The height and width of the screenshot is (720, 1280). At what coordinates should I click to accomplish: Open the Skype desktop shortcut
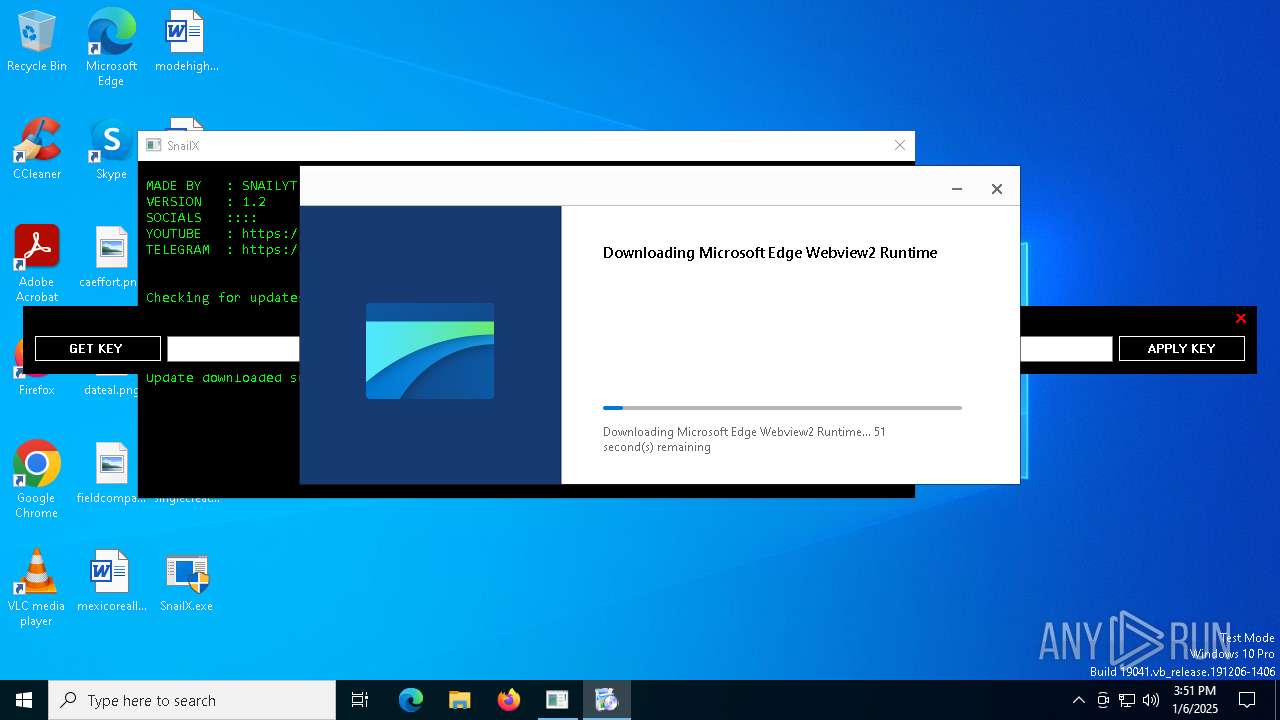(111, 149)
